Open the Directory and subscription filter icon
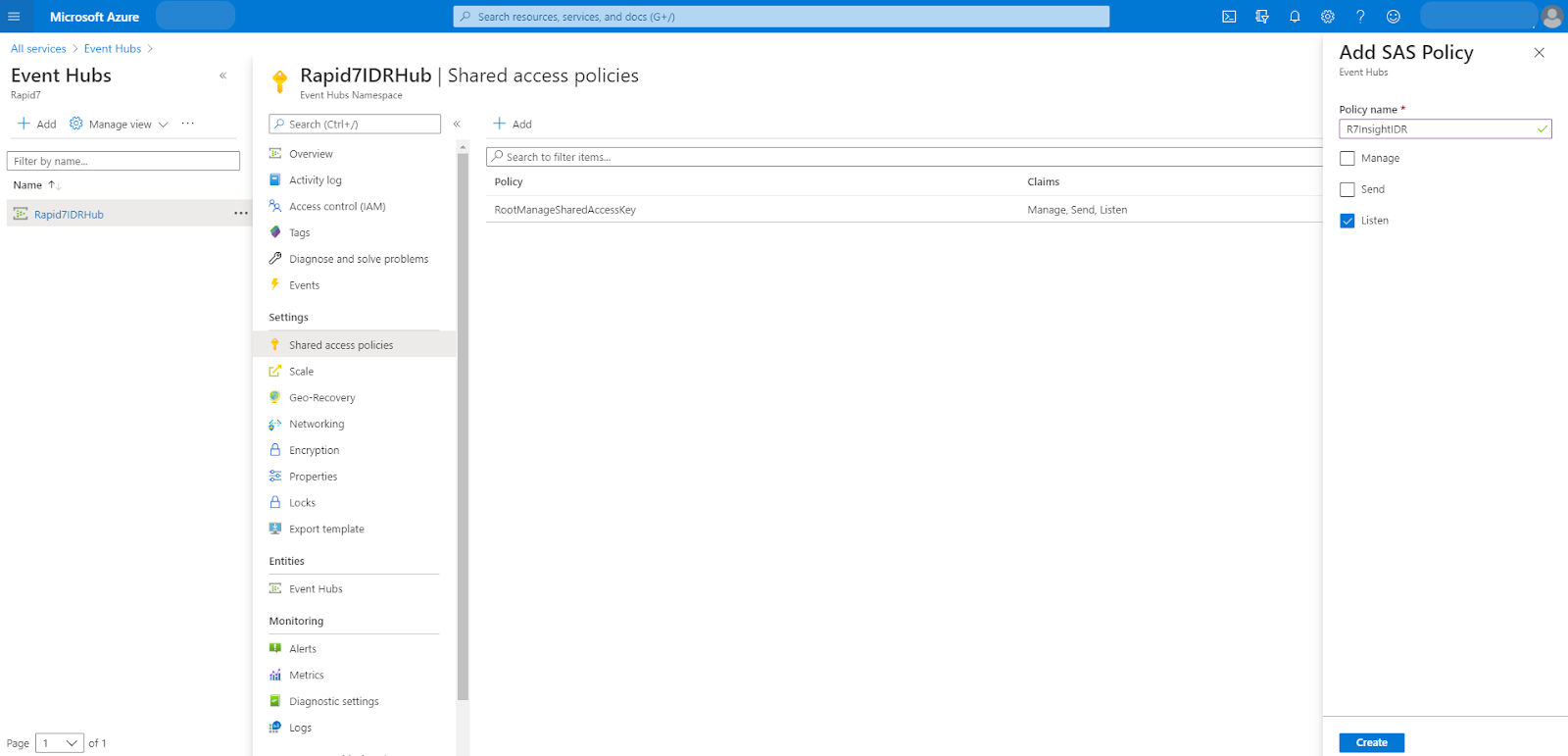Screen dimensions: 1568x756 tap(1262, 17)
